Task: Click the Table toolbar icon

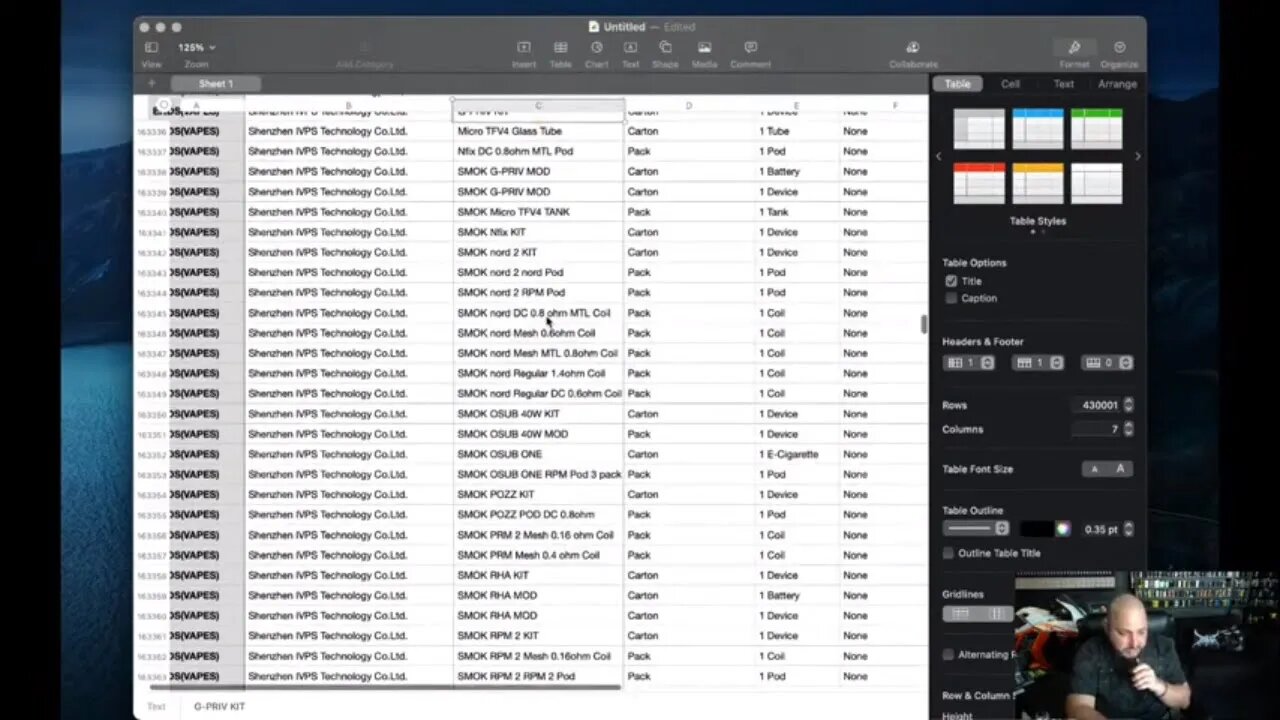Action: point(561,47)
